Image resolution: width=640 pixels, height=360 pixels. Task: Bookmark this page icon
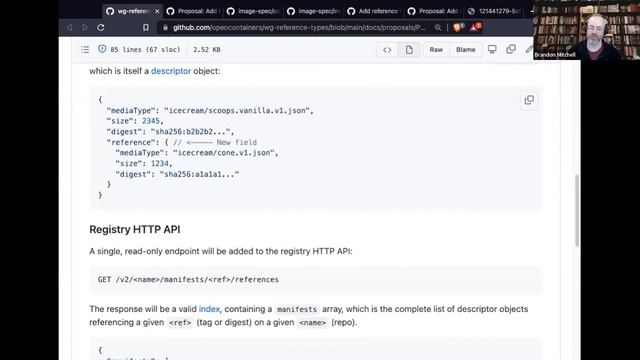click(146, 27)
